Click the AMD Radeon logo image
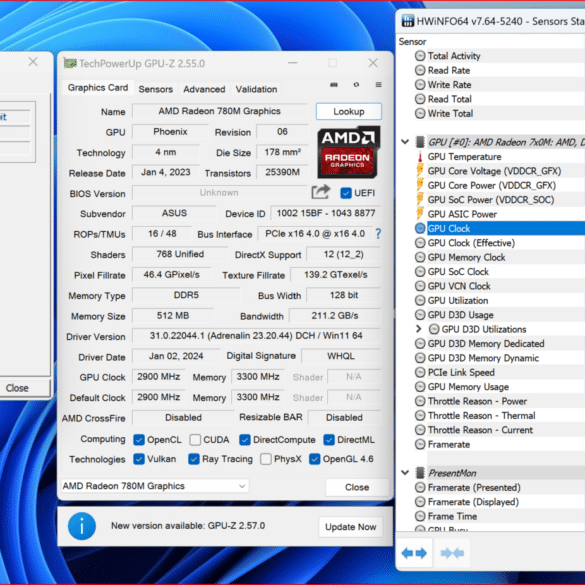 (x=348, y=152)
